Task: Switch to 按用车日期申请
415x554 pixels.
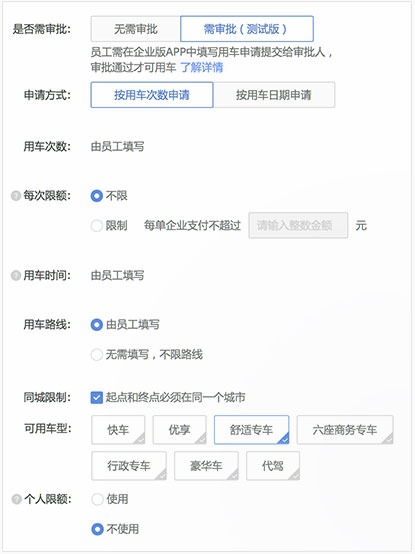Action: pos(274,95)
